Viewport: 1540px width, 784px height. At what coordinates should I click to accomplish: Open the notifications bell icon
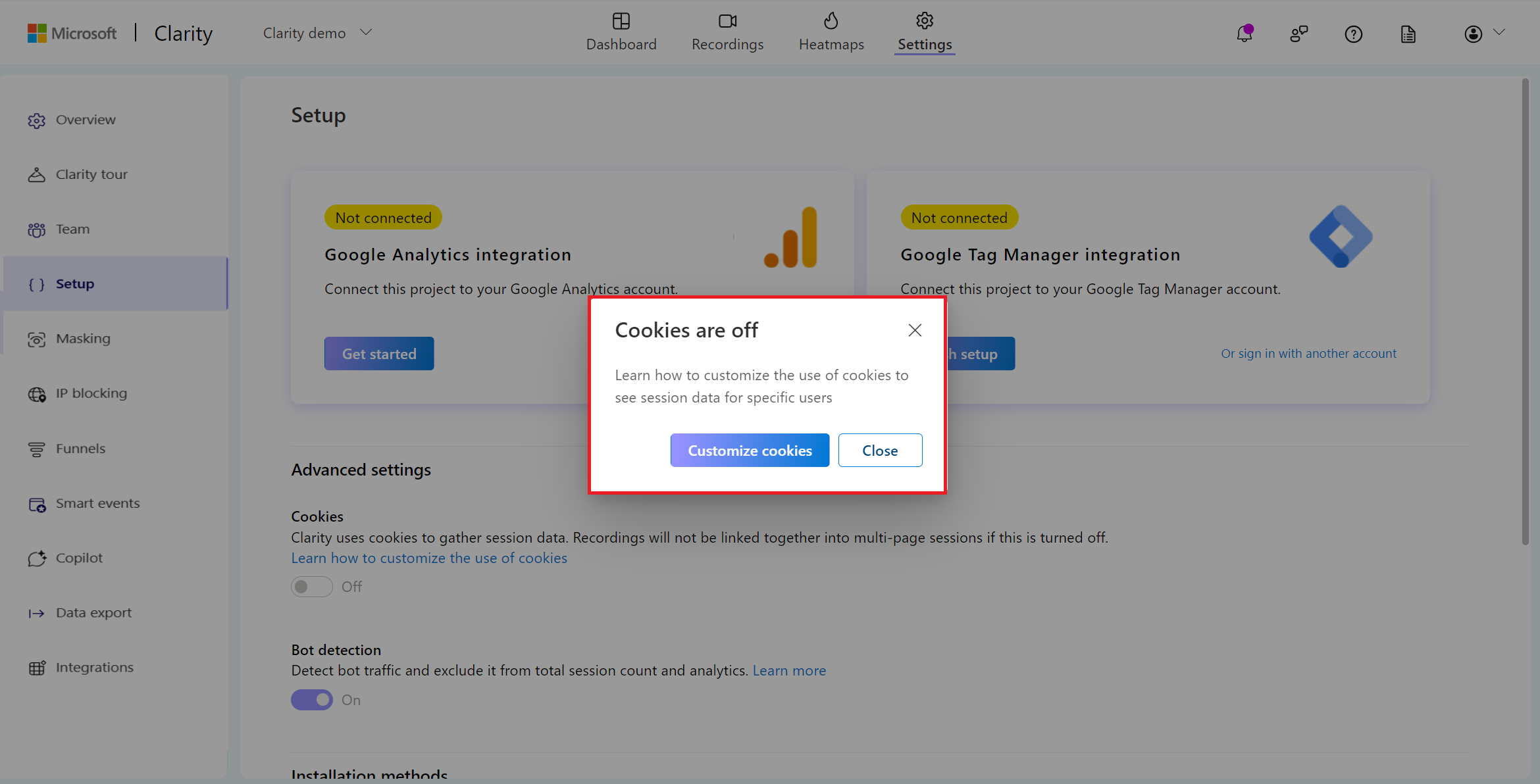pos(1244,34)
